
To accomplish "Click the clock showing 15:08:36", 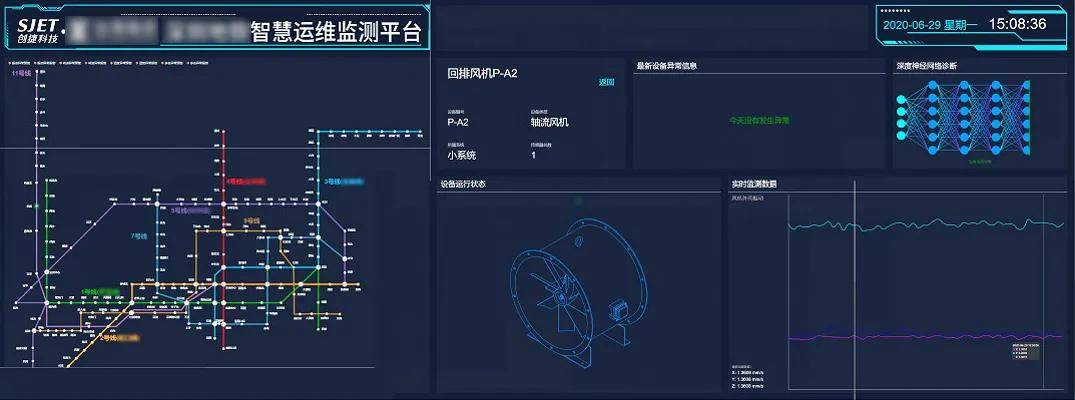I will click(x=1016, y=24).
